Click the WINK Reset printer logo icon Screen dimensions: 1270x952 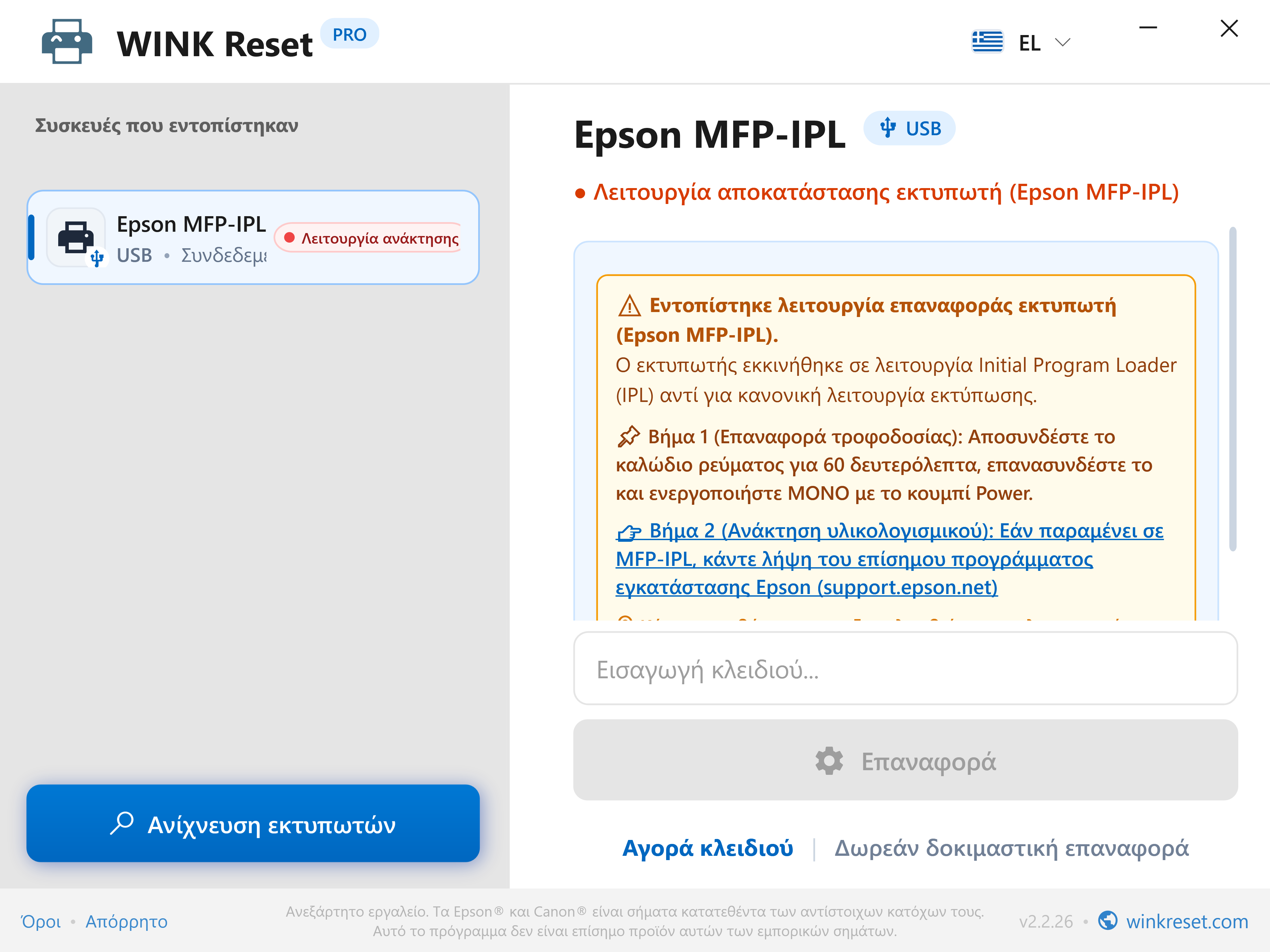click(x=66, y=42)
